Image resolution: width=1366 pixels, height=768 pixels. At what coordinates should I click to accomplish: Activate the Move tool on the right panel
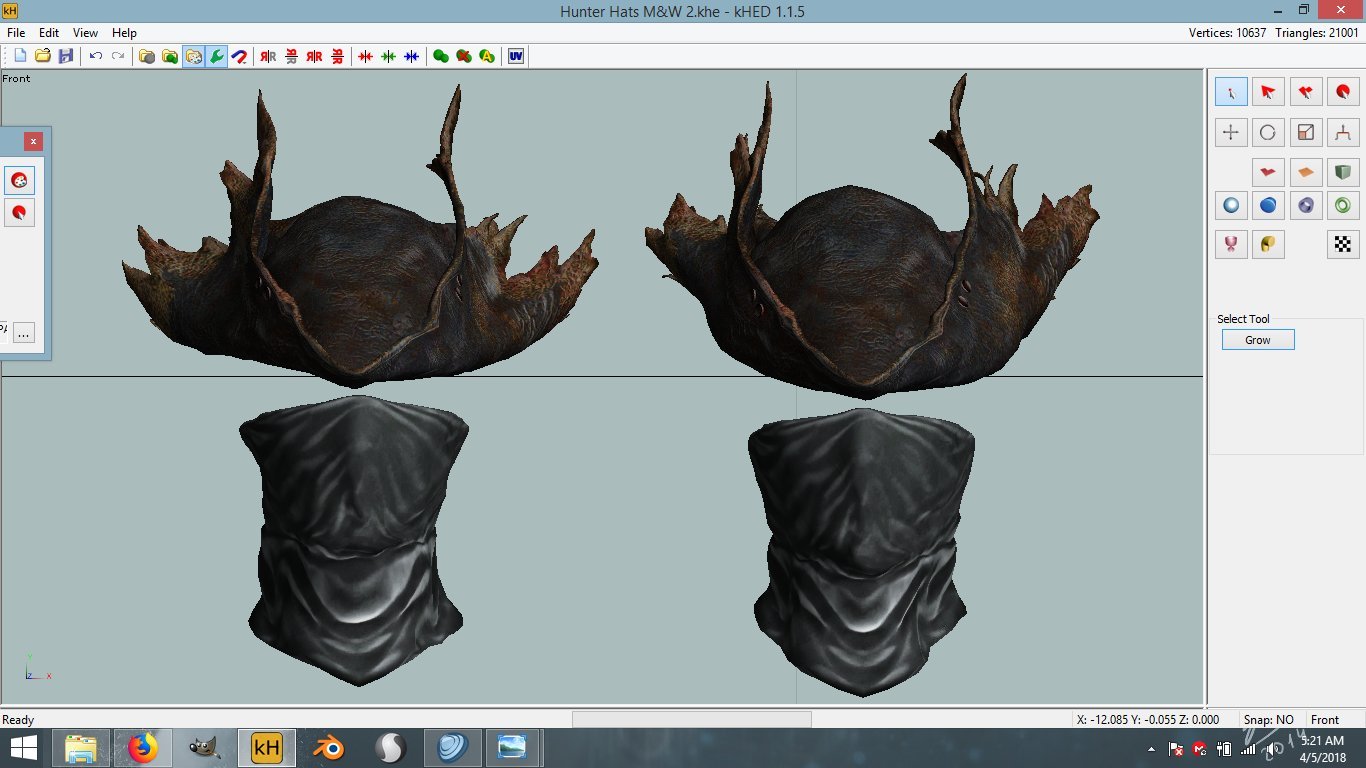pyautogui.click(x=1231, y=131)
